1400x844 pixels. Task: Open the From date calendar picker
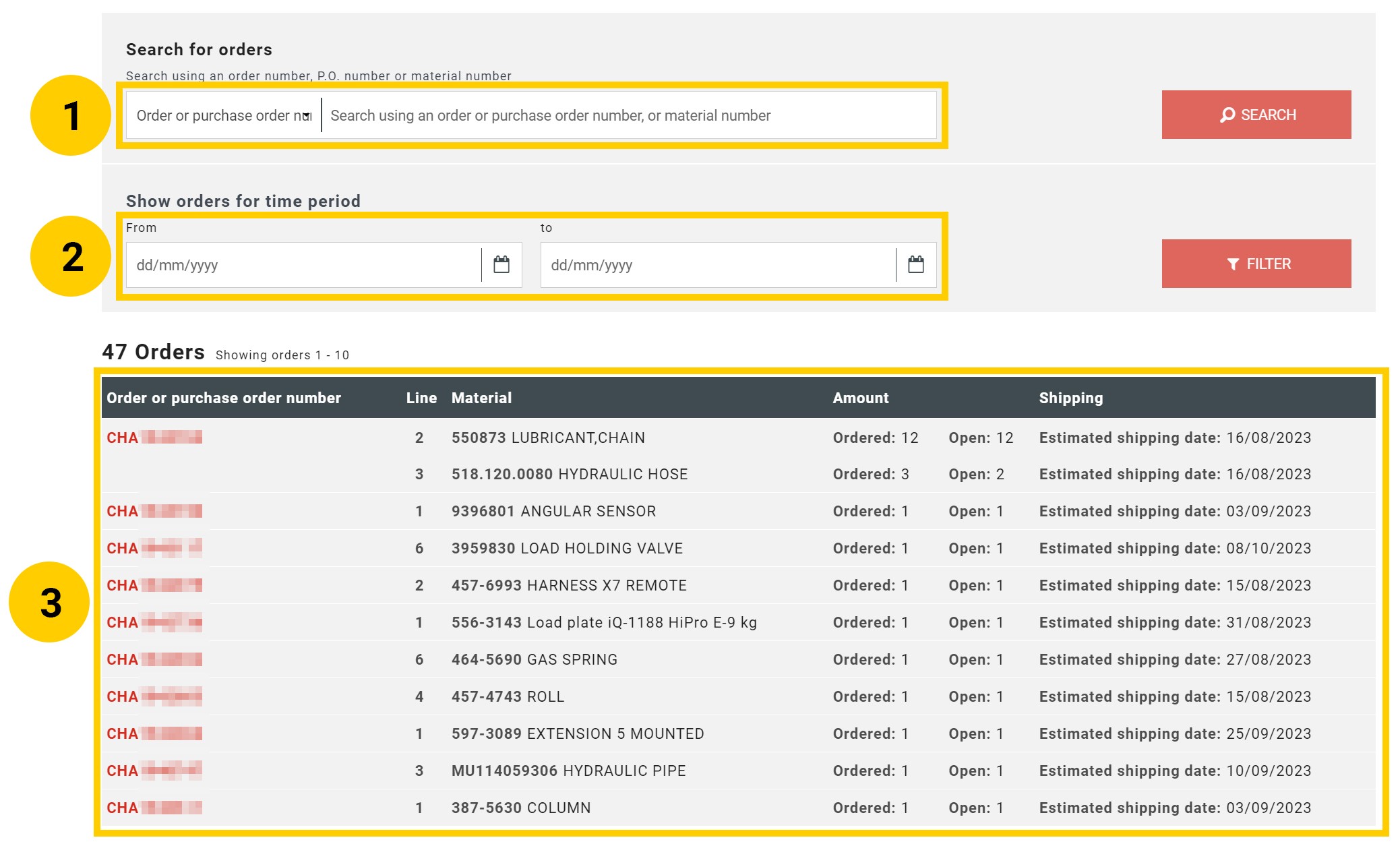pyautogui.click(x=501, y=264)
